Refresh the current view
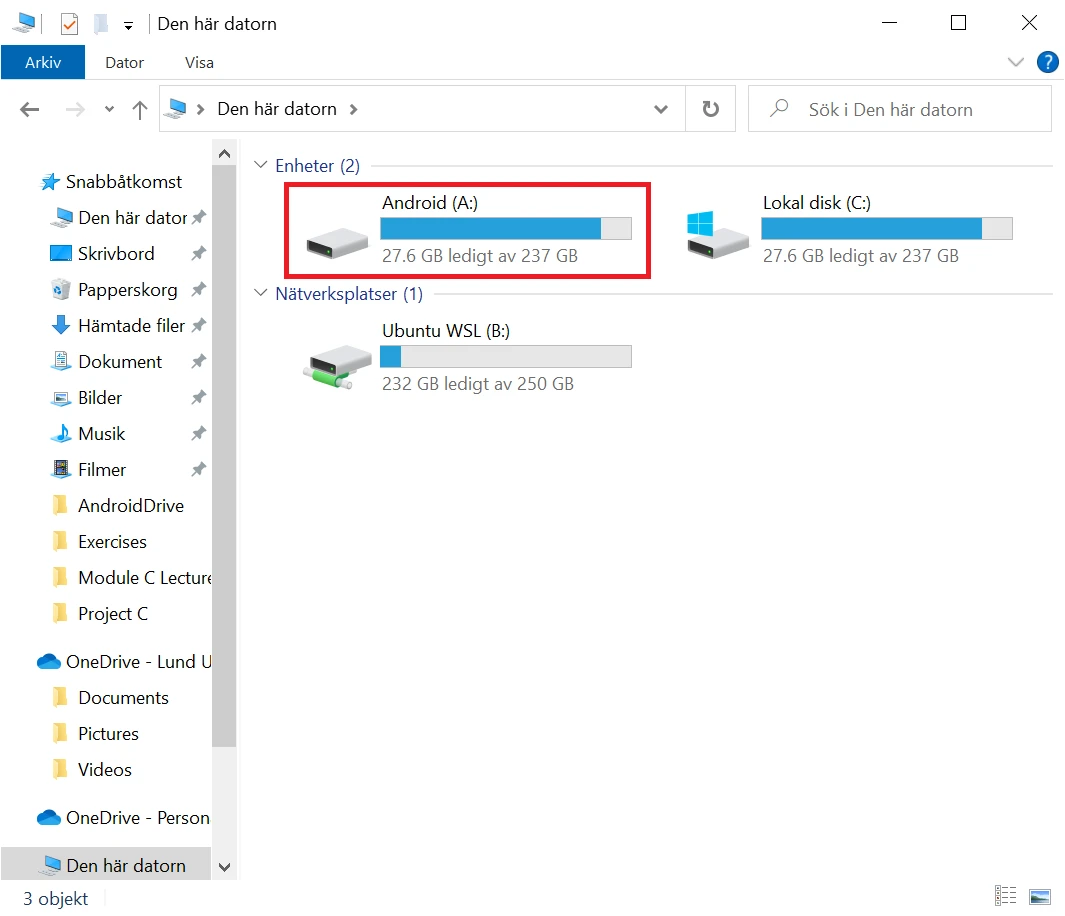This screenshot has height=916, width=1065. 710,109
